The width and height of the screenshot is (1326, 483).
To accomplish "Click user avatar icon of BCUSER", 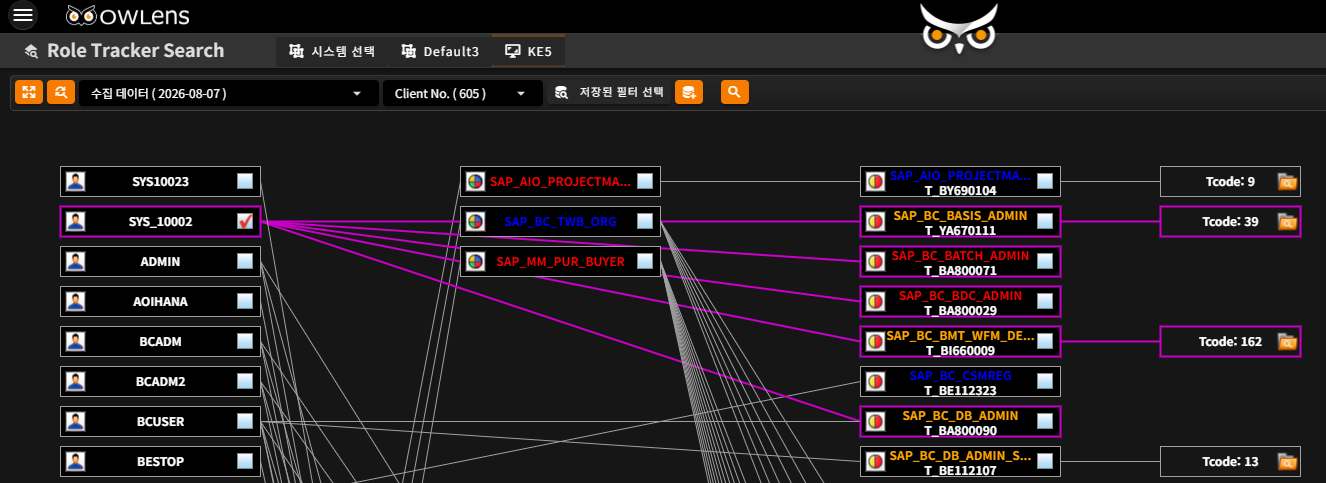I will point(75,421).
